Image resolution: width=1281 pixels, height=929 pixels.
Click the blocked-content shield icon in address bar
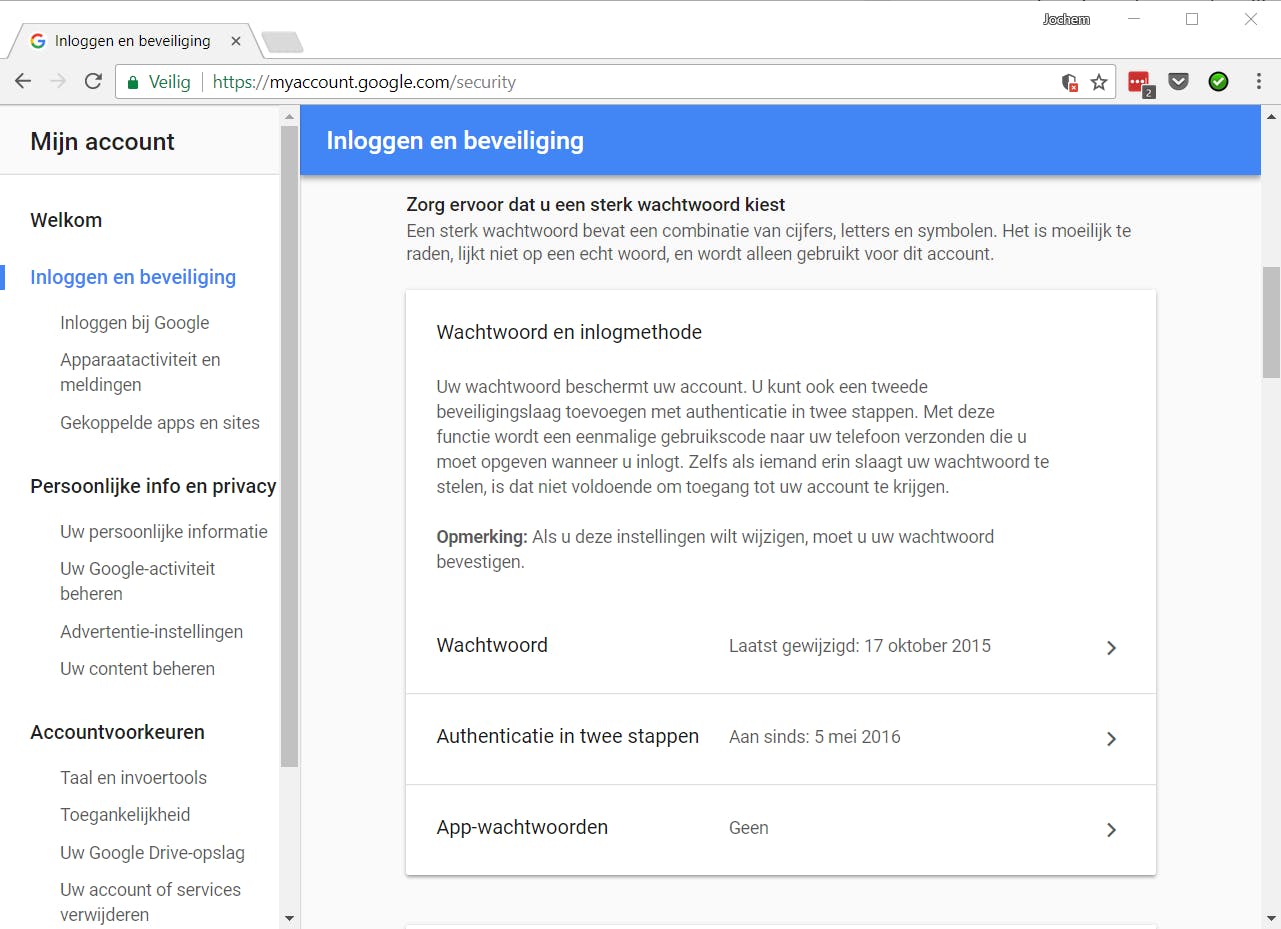tap(1070, 82)
